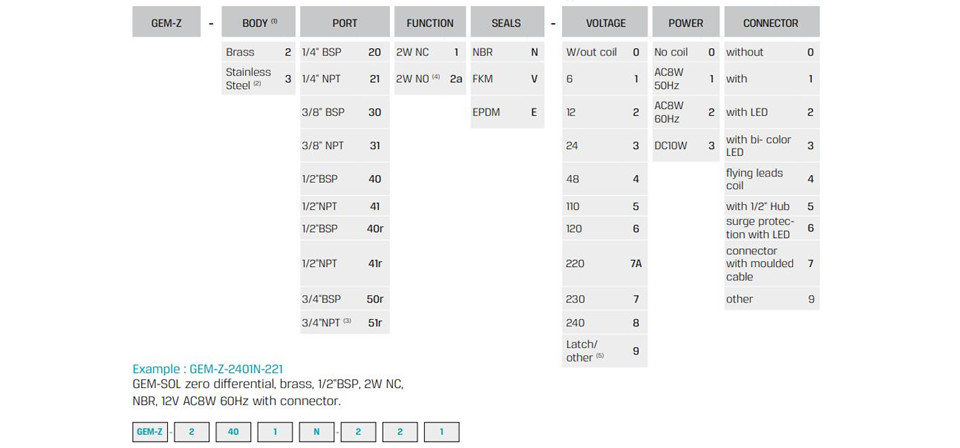Select the 230 volt row
The width and height of the screenshot is (960, 448).
[604, 299]
